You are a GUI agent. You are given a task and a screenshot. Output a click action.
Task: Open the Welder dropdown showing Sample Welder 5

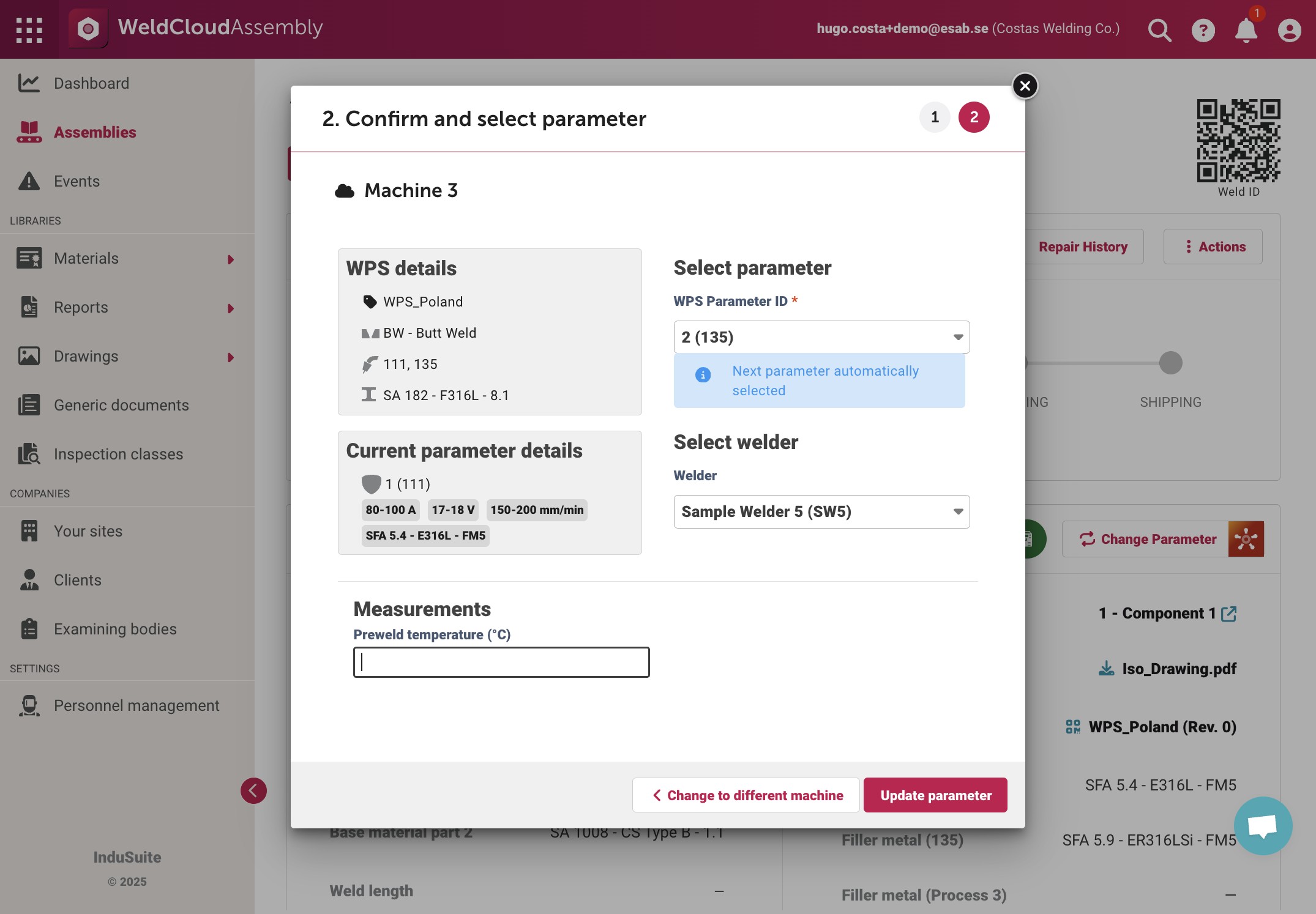click(x=821, y=511)
